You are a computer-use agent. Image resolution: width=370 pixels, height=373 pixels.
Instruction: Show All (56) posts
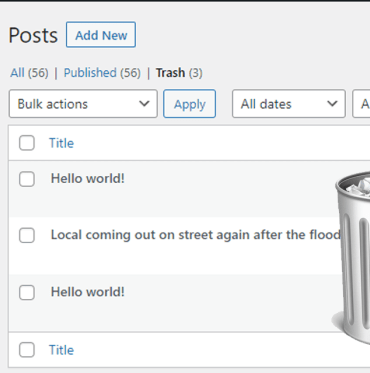[x=29, y=73]
